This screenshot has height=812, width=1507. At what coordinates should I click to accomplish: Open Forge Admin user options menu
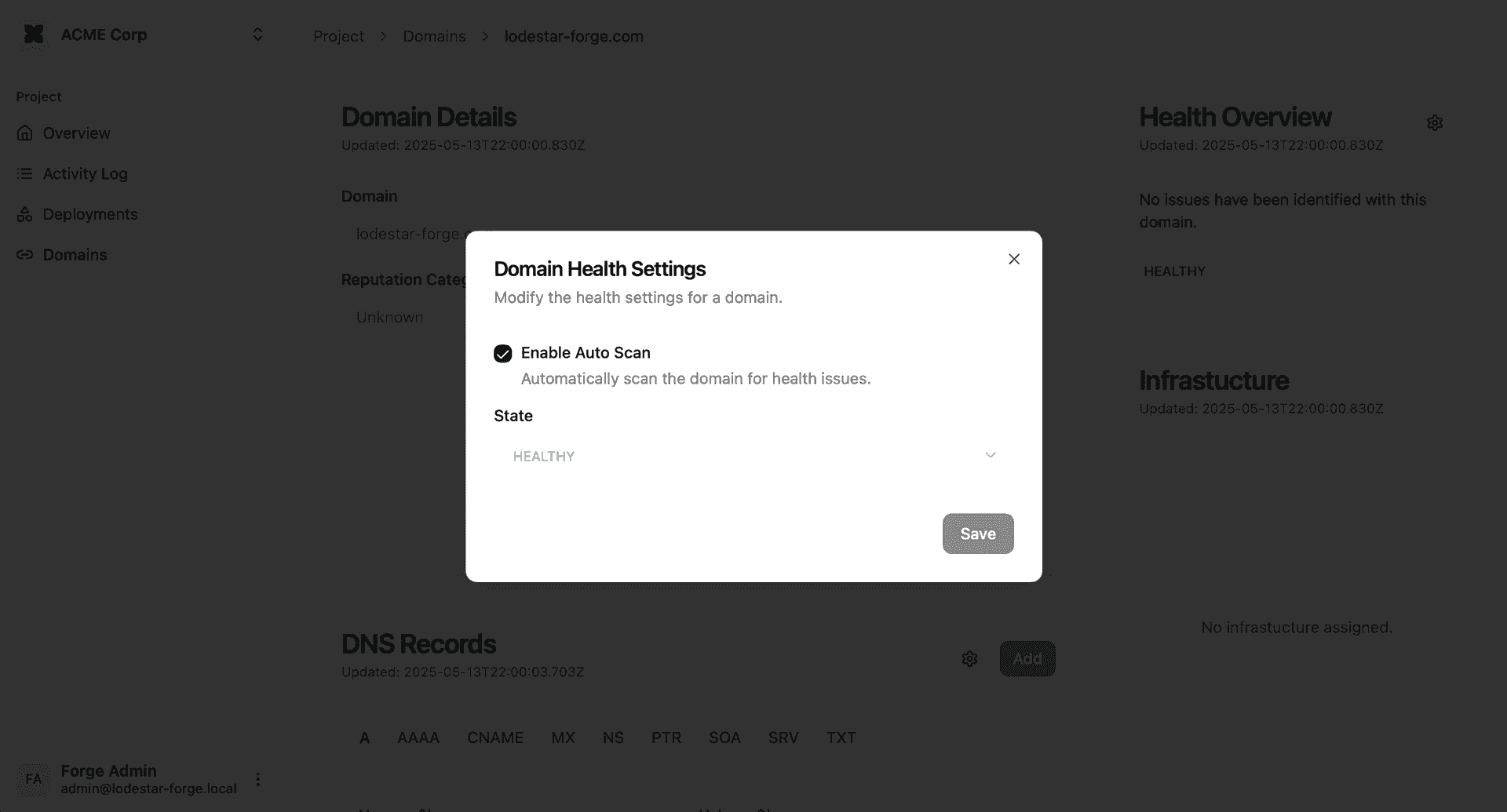(257, 779)
